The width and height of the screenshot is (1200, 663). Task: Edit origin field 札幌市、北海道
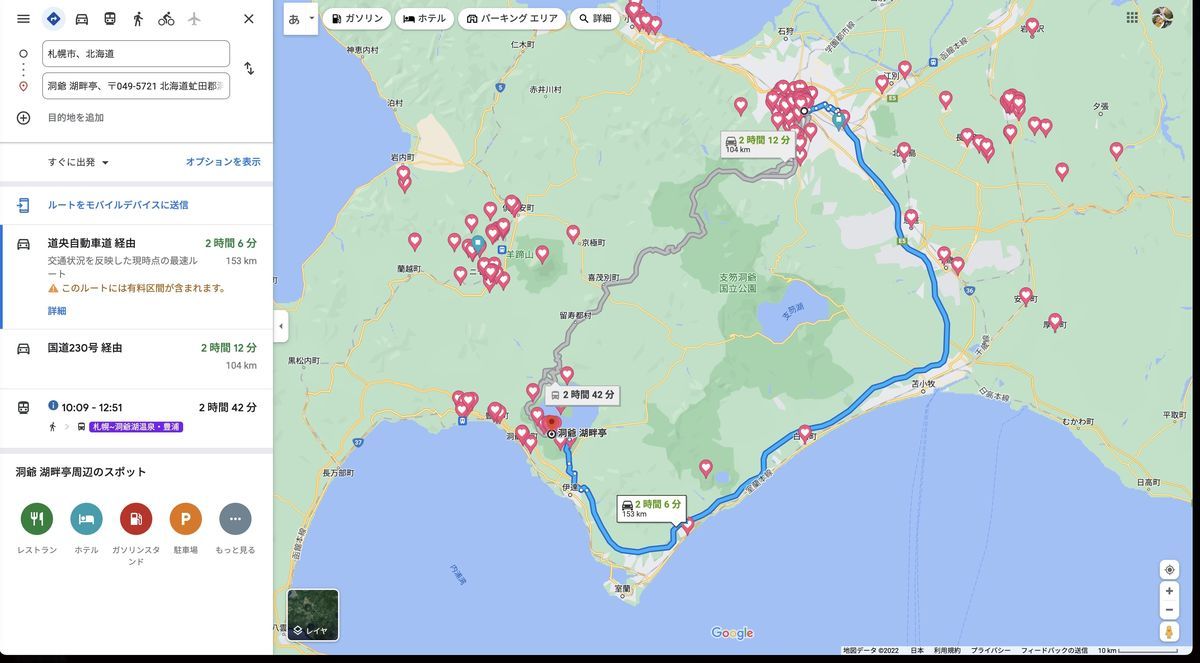(x=136, y=53)
